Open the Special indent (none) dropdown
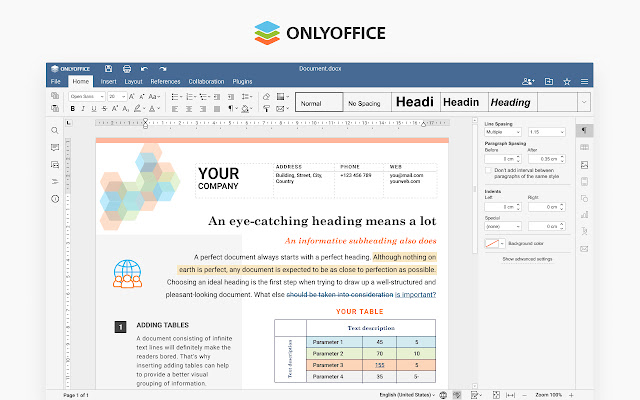The height and width of the screenshot is (400, 640). (x=503, y=226)
